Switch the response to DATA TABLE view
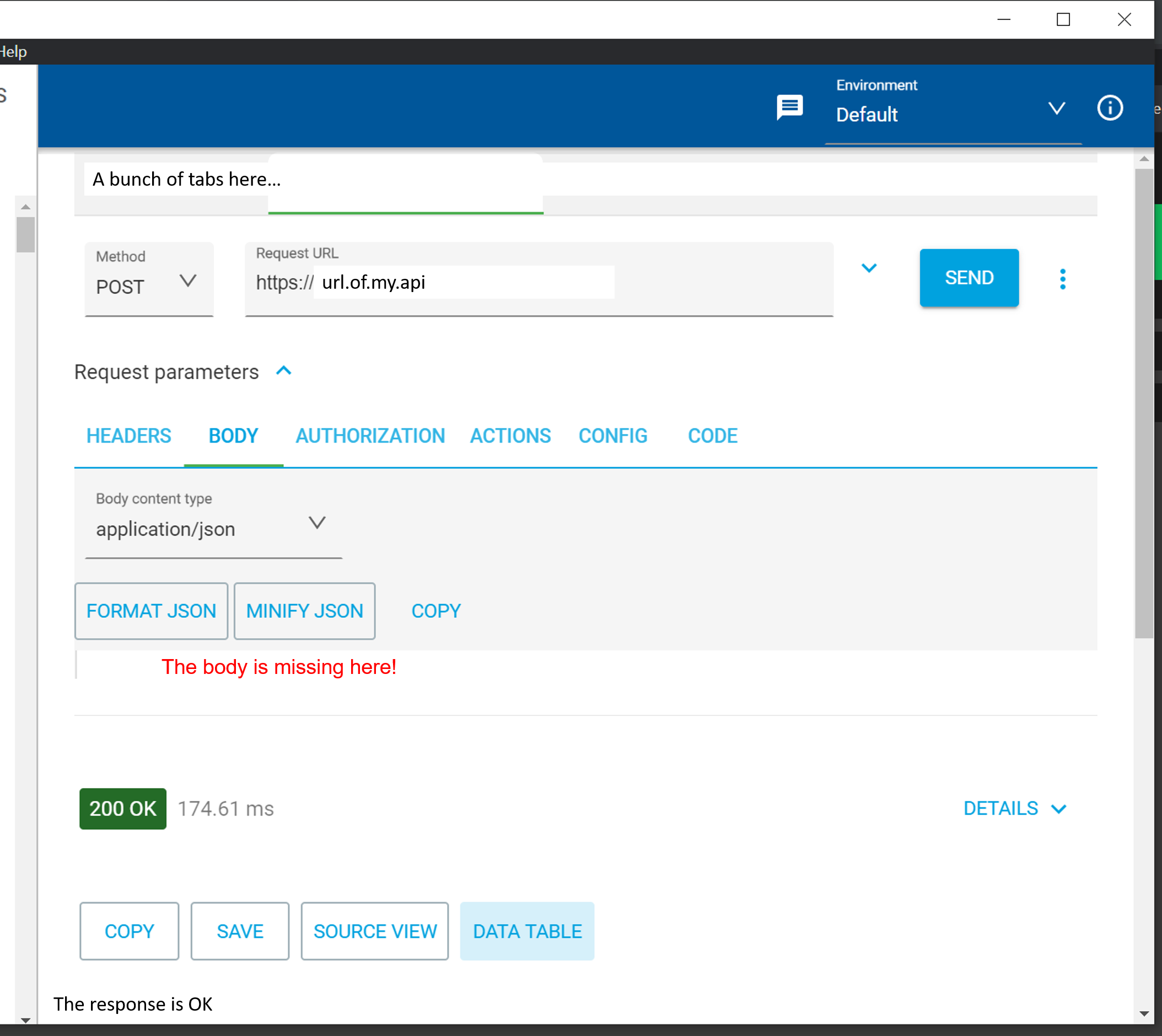Viewport: 1162px width, 1036px height. click(x=526, y=931)
